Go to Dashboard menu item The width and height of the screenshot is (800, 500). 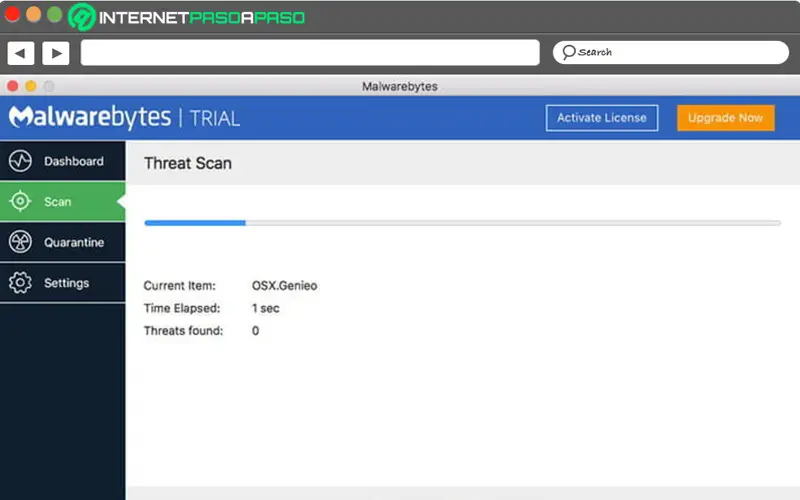(63, 161)
